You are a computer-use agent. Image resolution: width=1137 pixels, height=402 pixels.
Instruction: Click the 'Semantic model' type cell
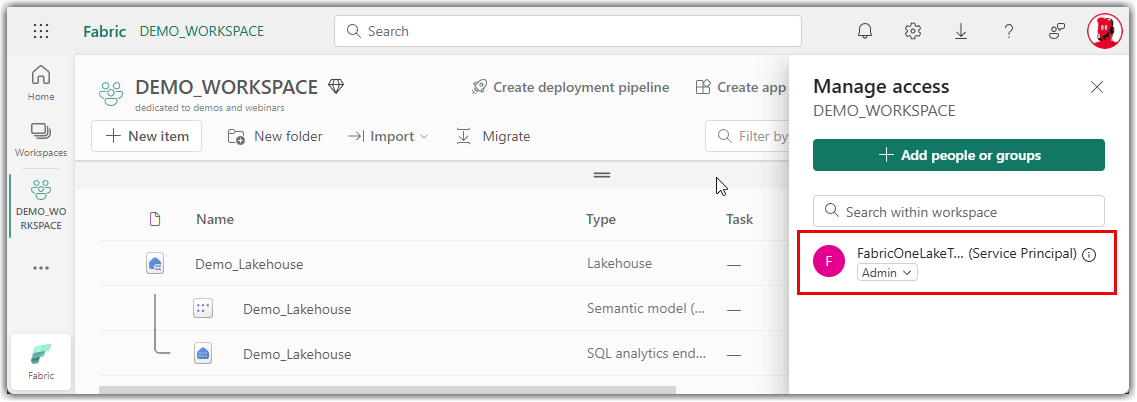pyautogui.click(x=646, y=308)
